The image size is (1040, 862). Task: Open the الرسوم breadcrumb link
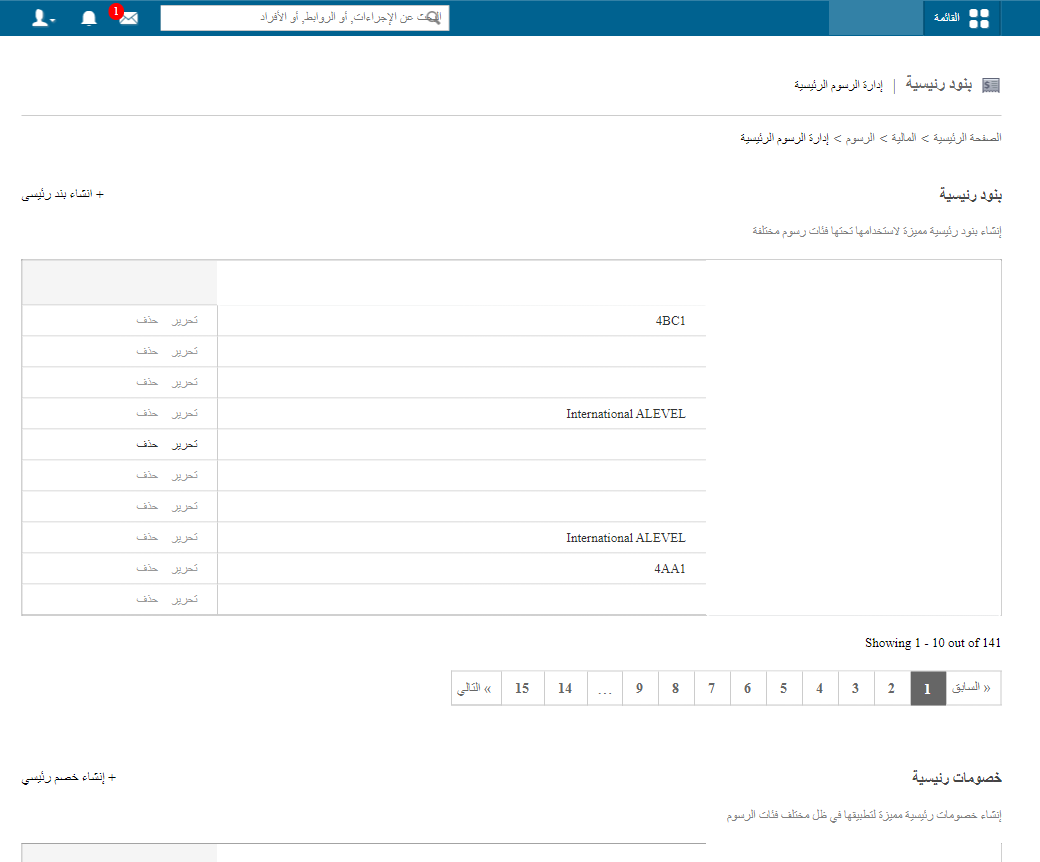(x=860, y=138)
